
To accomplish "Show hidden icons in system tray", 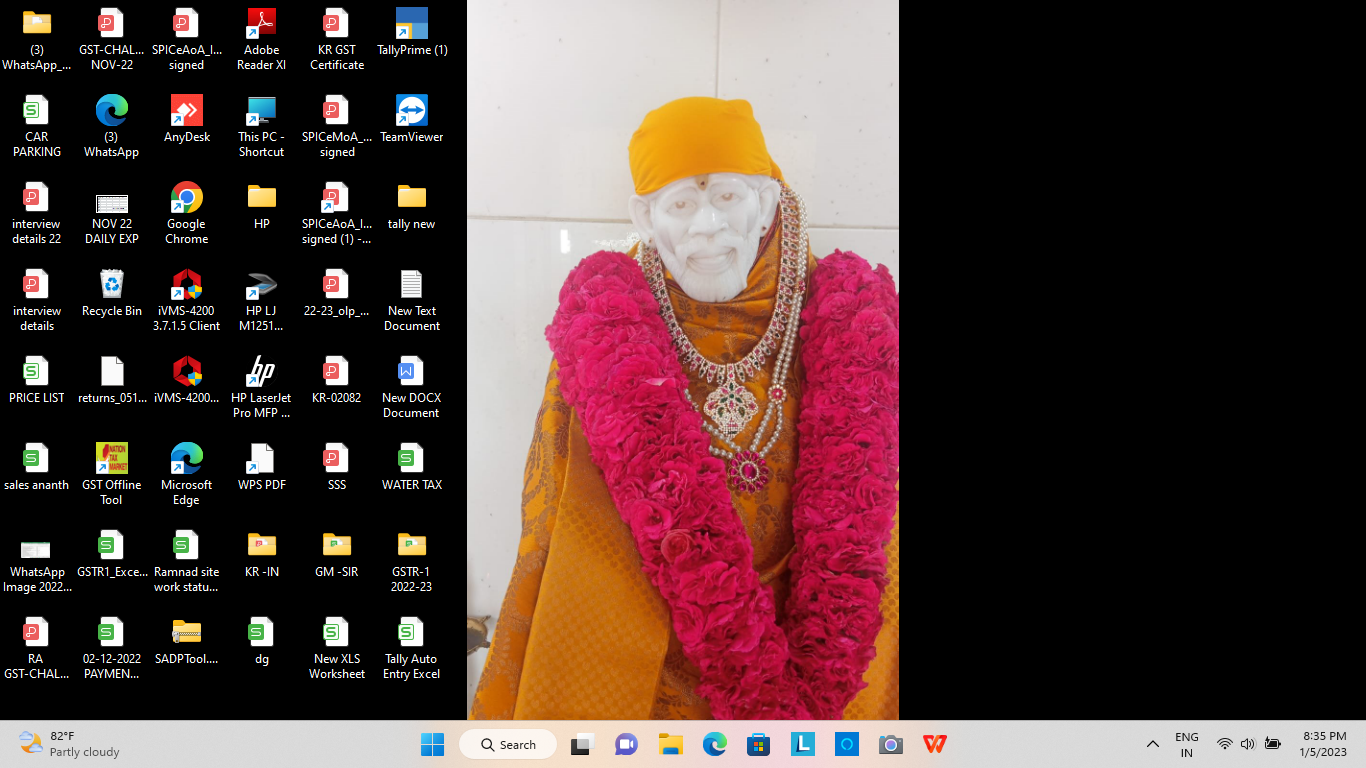I will click(1152, 744).
